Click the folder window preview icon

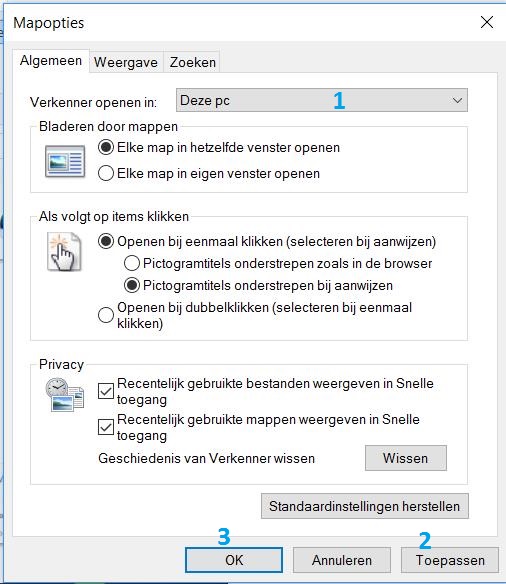tap(65, 162)
